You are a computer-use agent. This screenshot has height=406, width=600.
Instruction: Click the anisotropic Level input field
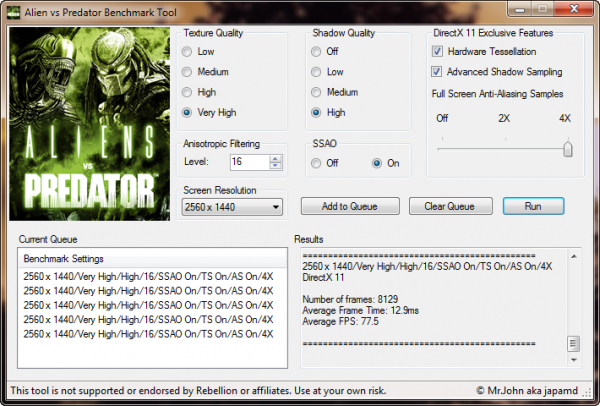249,162
